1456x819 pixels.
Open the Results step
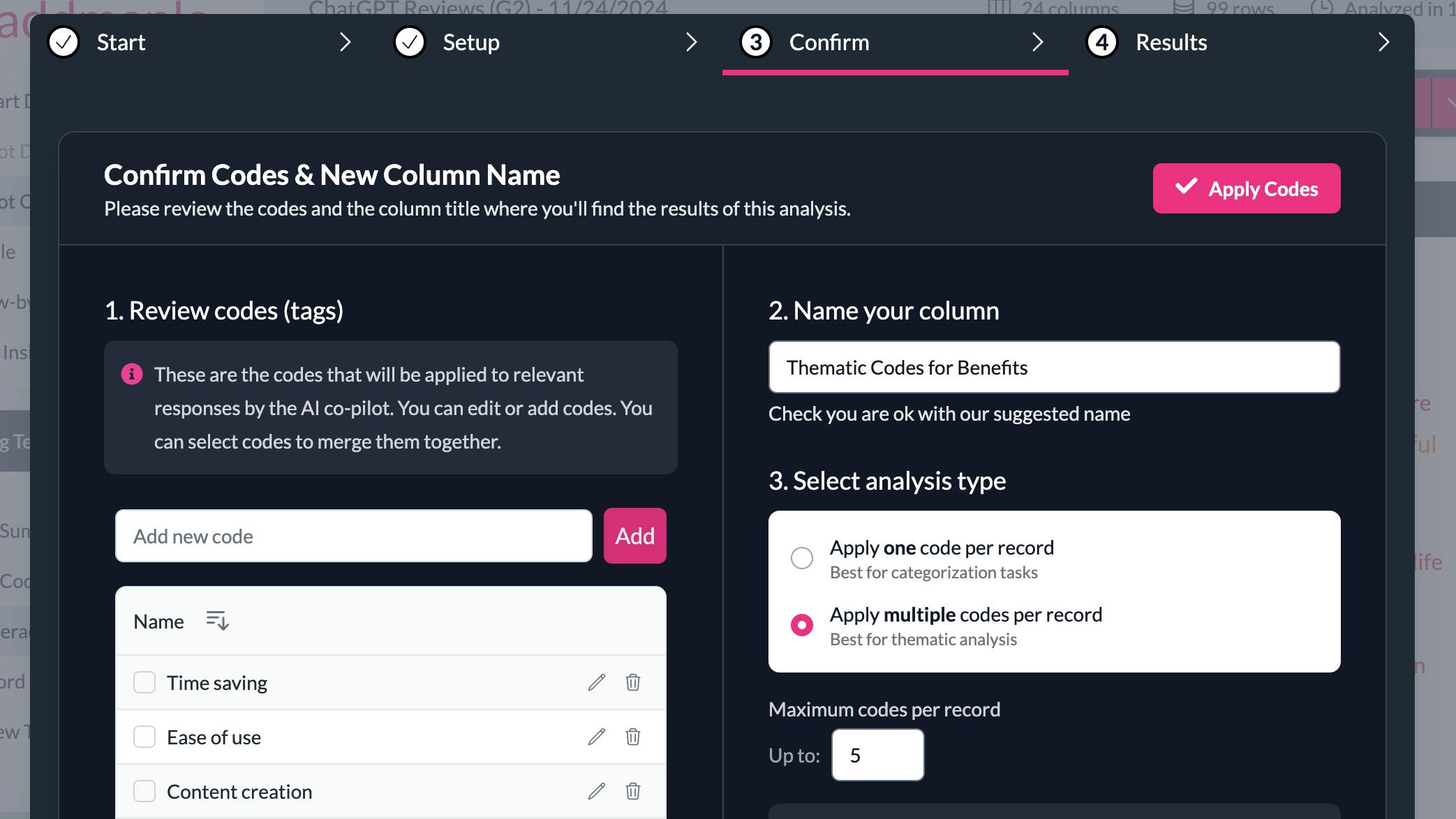coord(1171,43)
